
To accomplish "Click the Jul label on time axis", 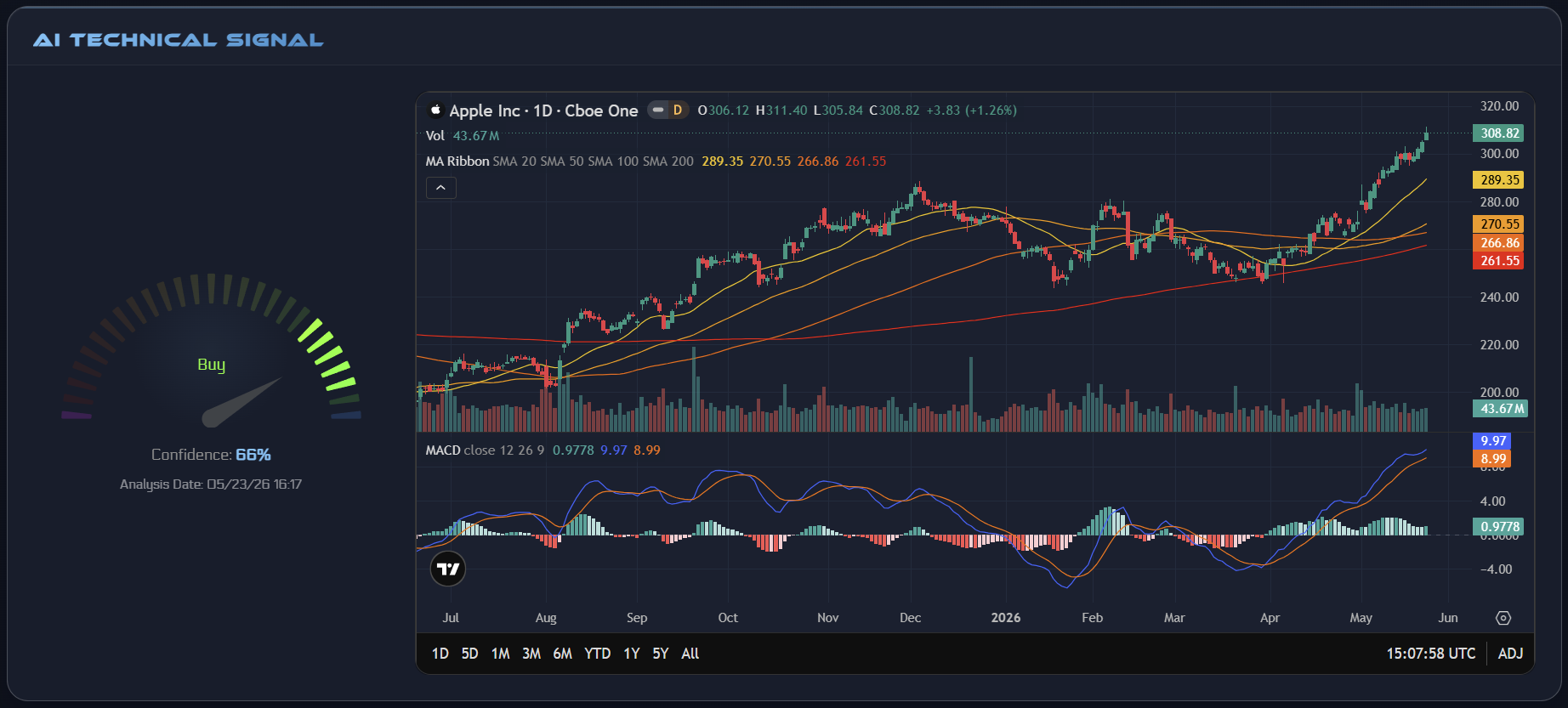I will click(x=451, y=618).
